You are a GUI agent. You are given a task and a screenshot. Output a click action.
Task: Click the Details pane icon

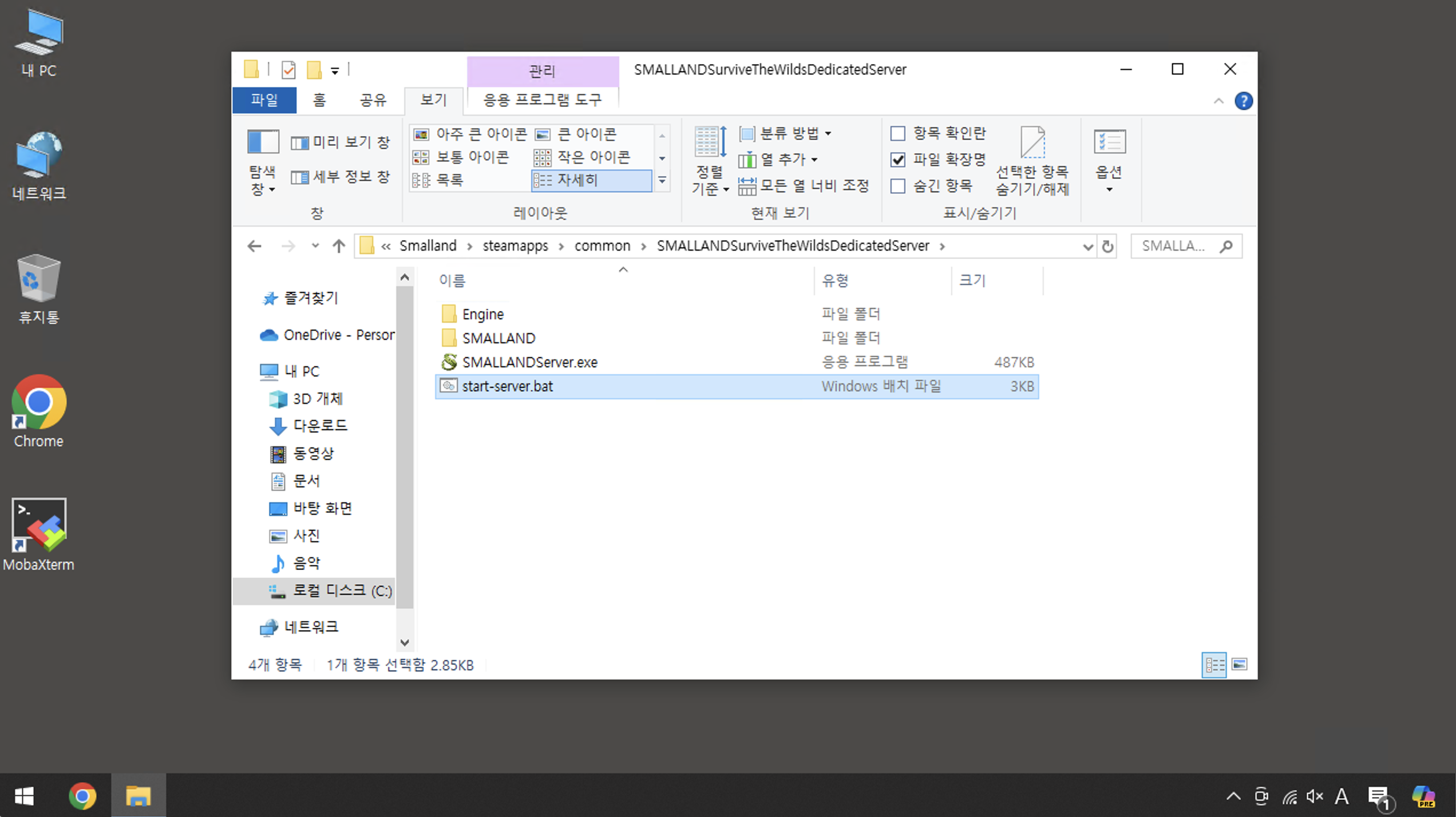[x=299, y=177]
